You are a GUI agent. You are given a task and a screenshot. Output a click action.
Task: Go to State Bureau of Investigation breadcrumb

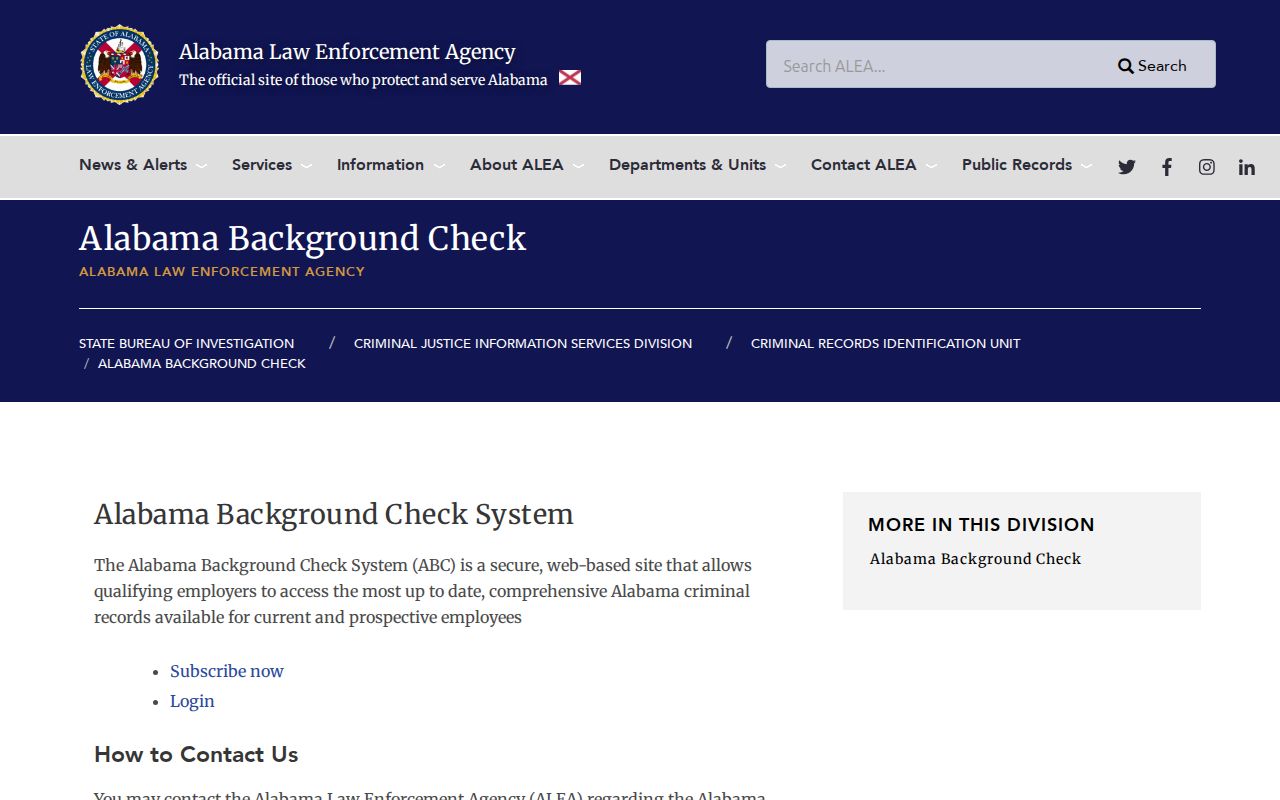pyautogui.click(x=187, y=343)
